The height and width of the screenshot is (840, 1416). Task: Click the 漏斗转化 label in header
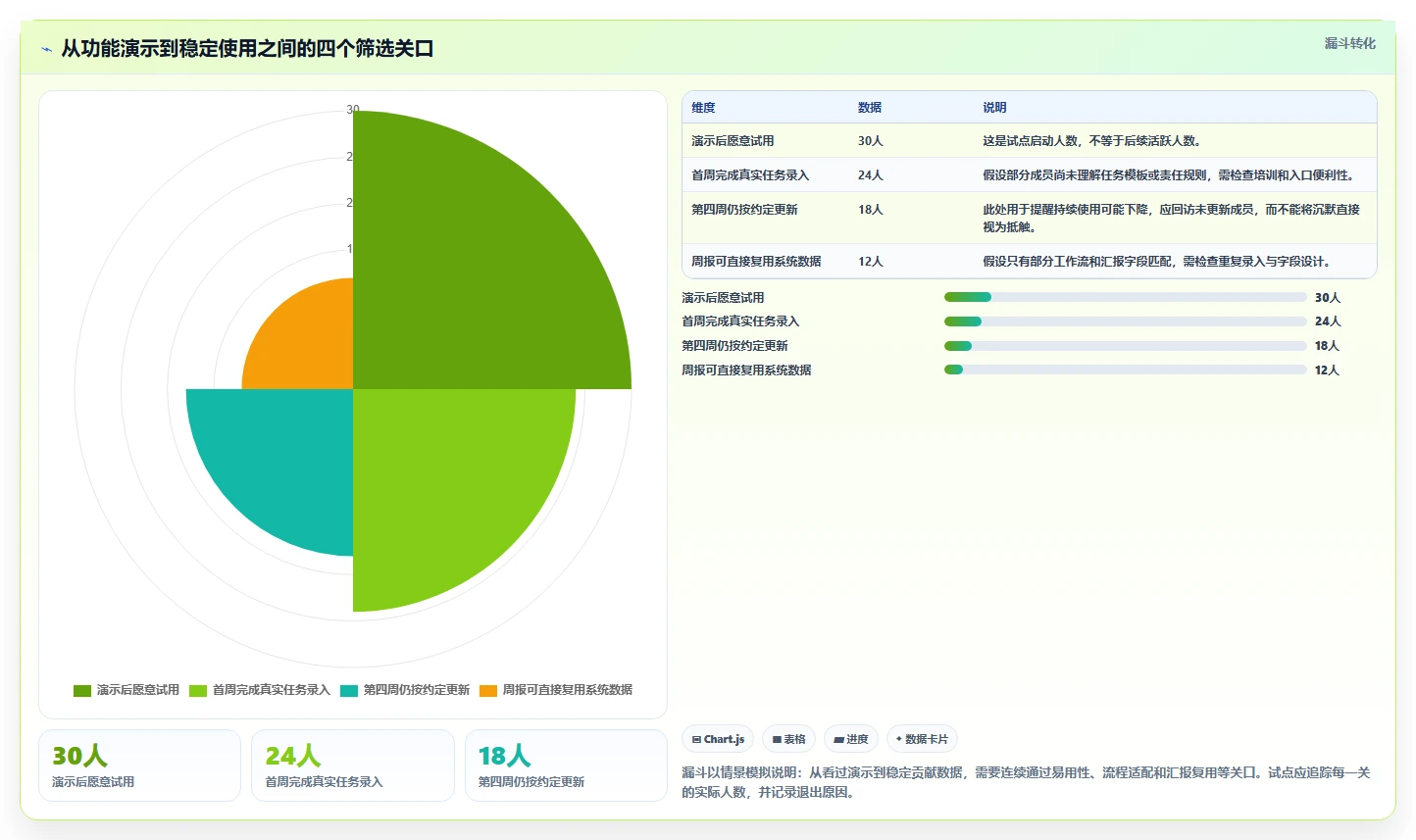point(1349,43)
